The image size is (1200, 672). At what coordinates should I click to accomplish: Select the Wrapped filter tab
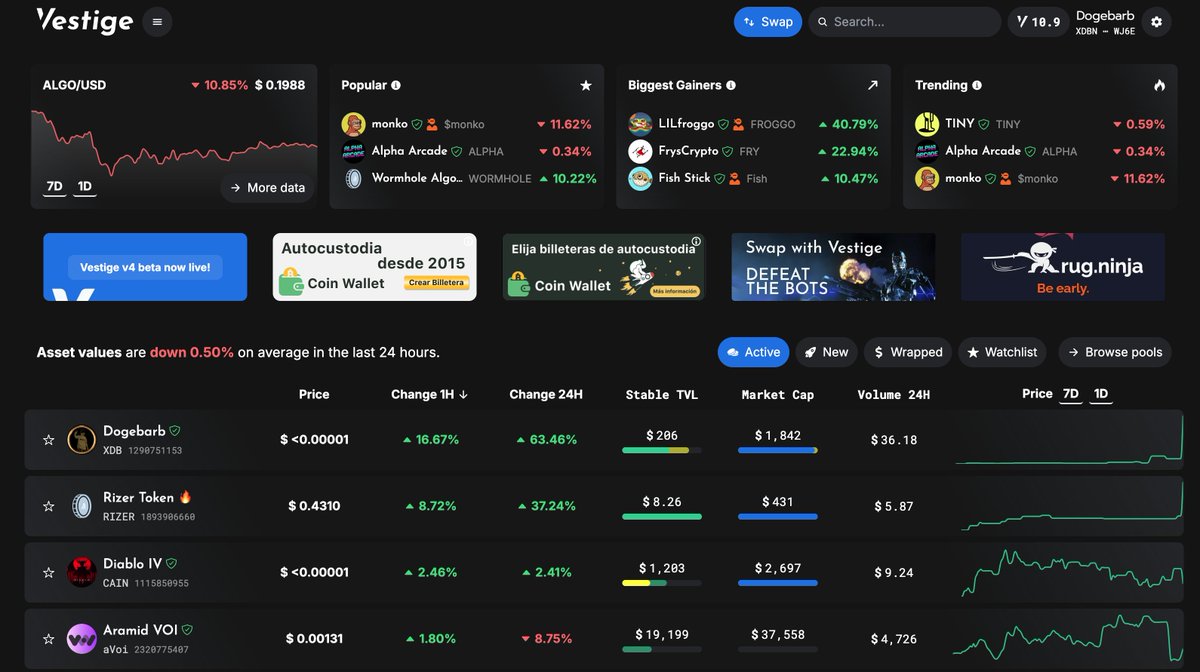pyautogui.click(x=908, y=352)
